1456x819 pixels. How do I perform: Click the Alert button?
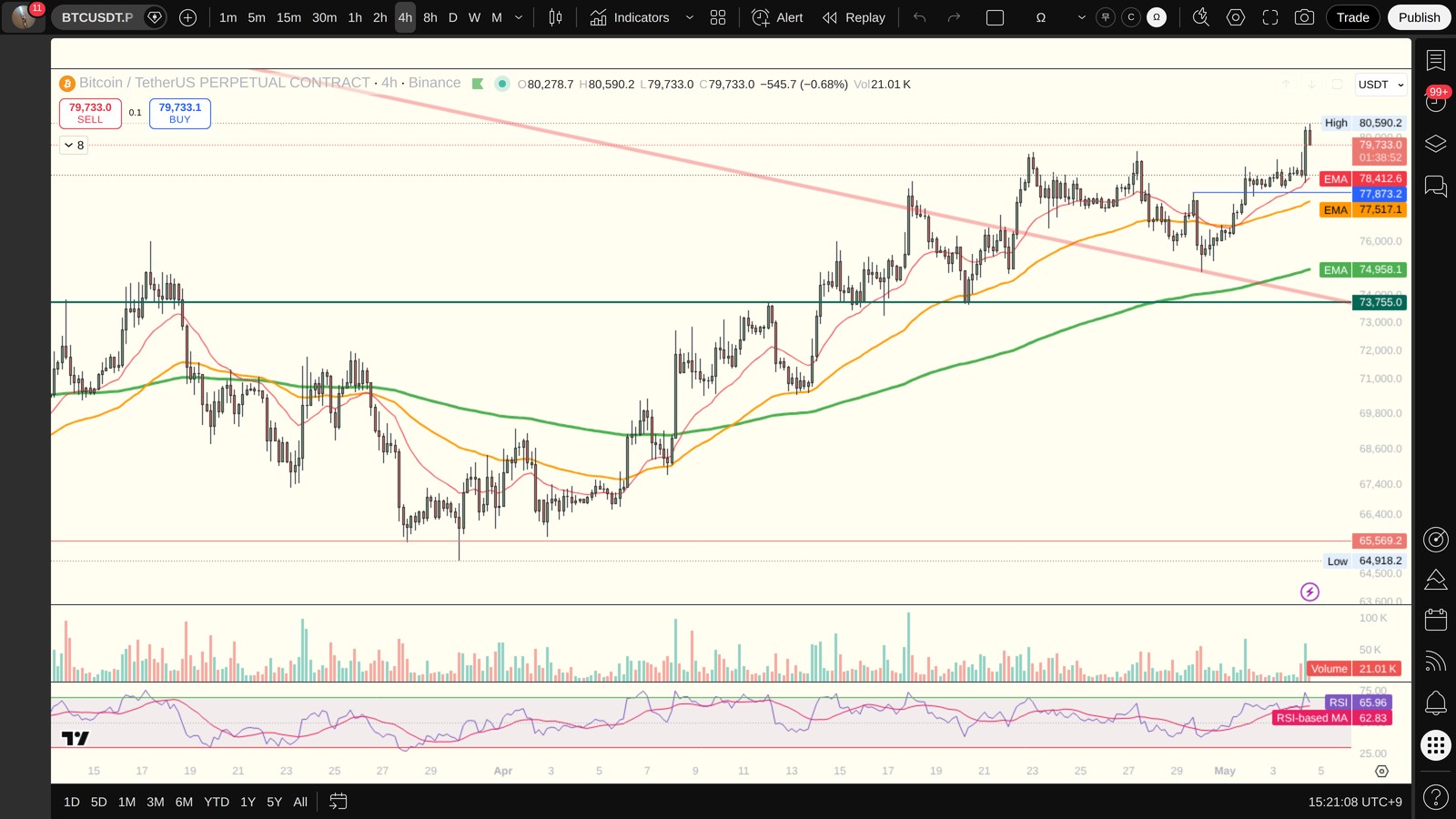pyautogui.click(x=777, y=17)
